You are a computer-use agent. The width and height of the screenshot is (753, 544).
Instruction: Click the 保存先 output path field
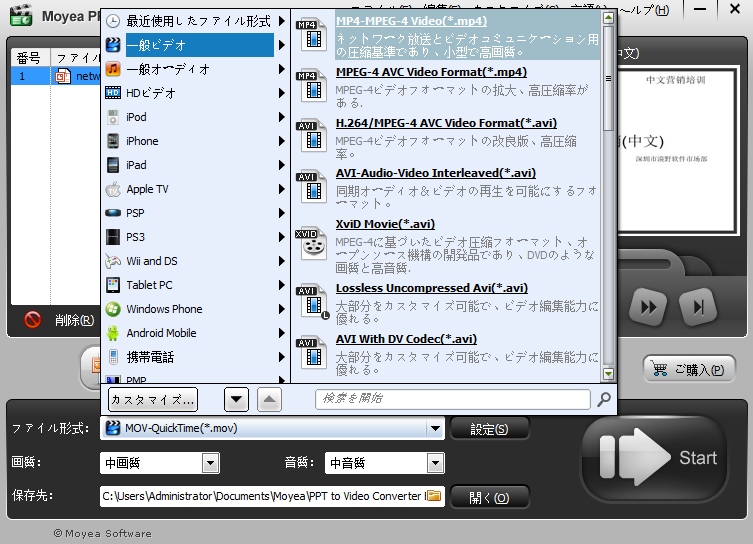(263, 496)
